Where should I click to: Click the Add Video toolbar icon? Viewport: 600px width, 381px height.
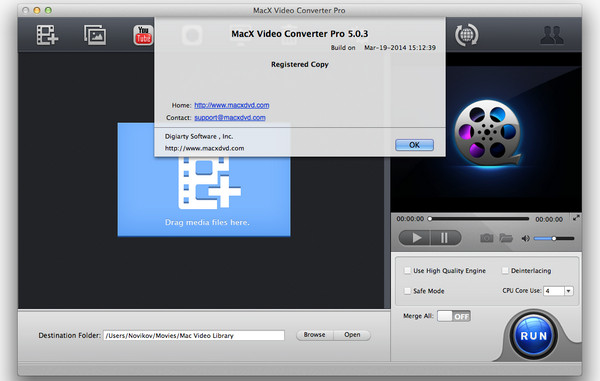[47, 35]
